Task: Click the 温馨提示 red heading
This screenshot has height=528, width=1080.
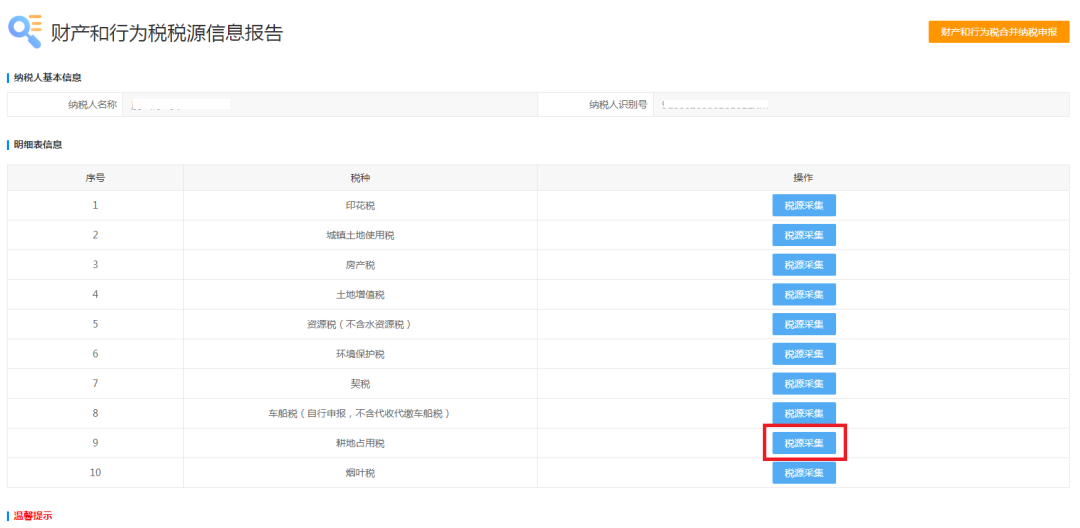Action: tap(33, 516)
